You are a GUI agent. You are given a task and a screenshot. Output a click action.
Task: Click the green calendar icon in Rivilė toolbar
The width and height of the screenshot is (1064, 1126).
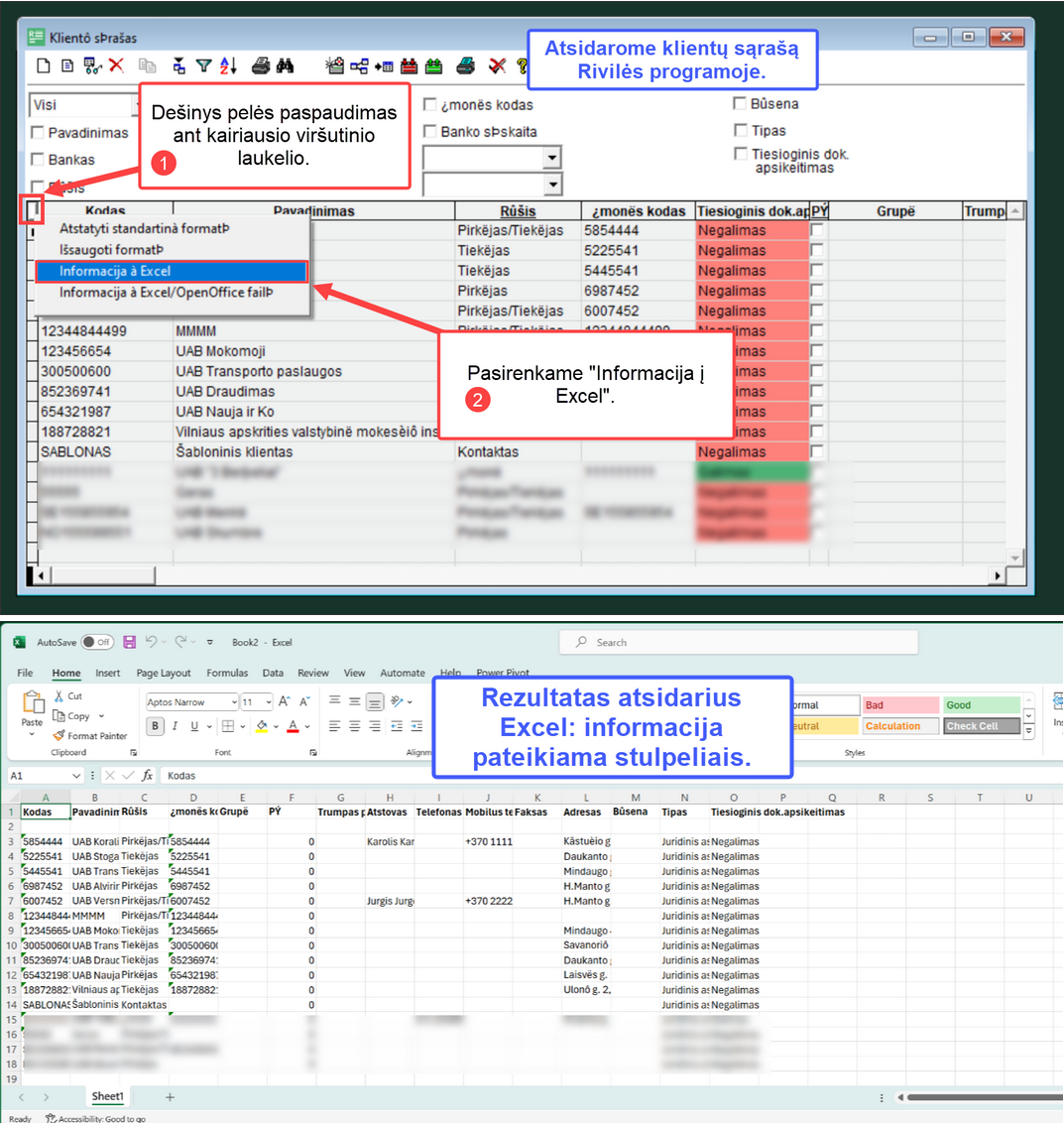[433, 66]
